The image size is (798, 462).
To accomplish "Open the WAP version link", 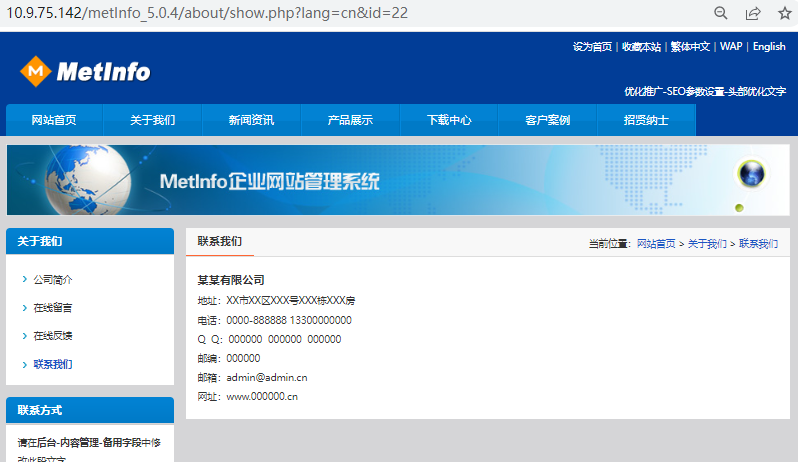I will coord(731,47).
